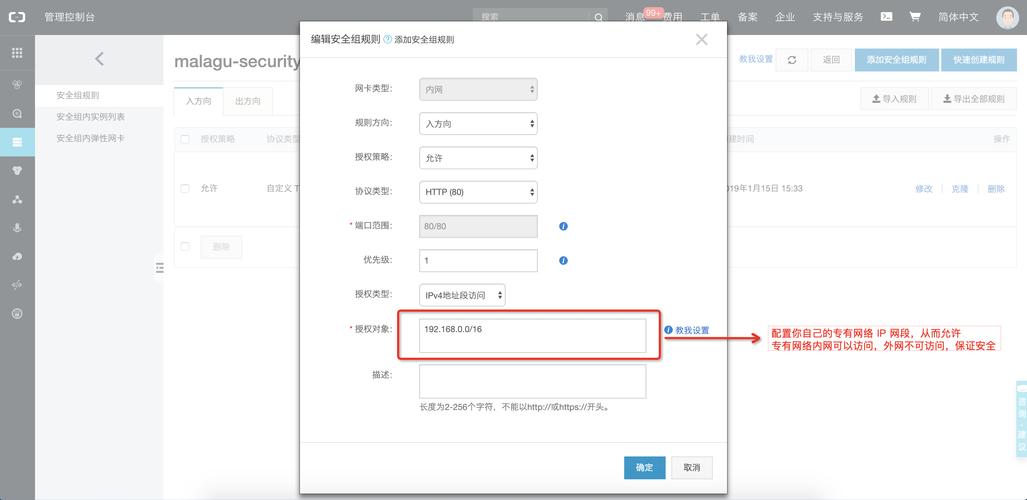1027x500 pixels.
Task: Click the back arrow in sidebar
Action: click(99, 60)
